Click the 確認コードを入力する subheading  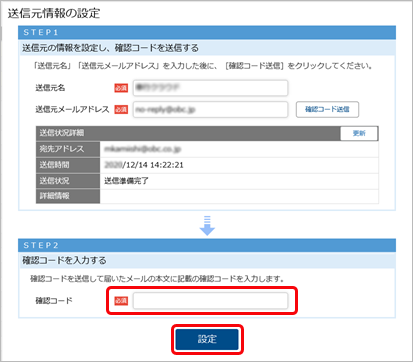tap(64, 260)
